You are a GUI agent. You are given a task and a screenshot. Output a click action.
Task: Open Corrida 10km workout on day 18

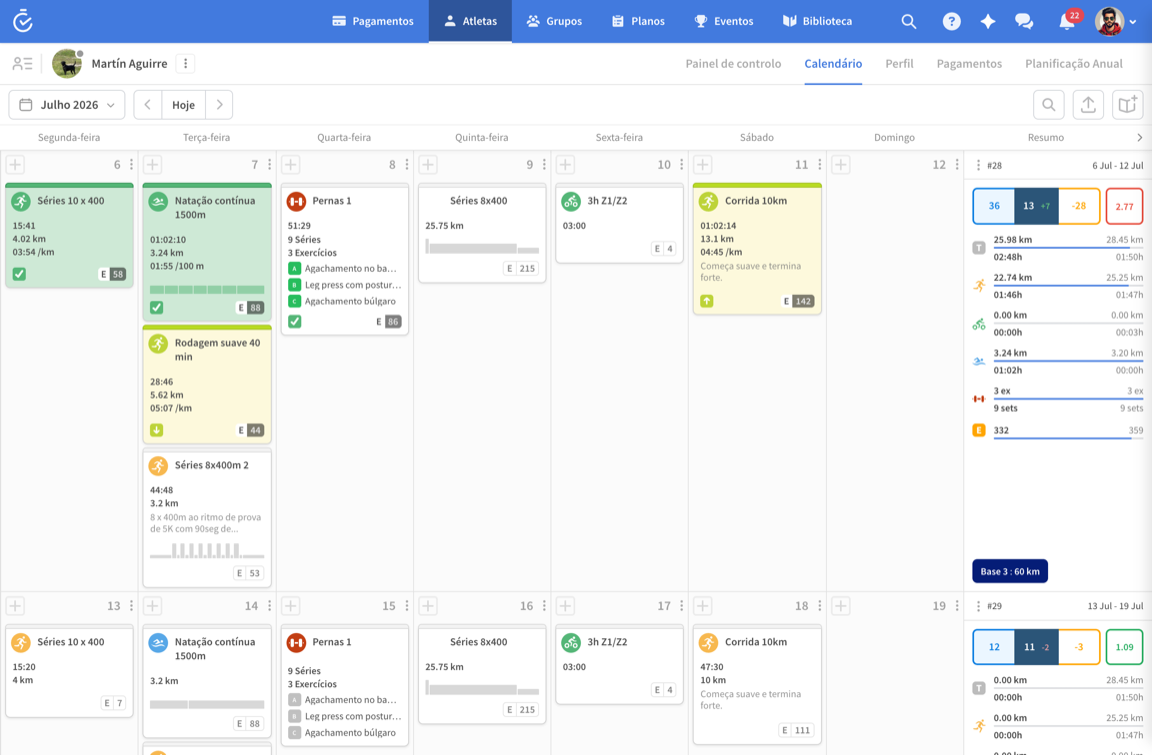(757, 684)
